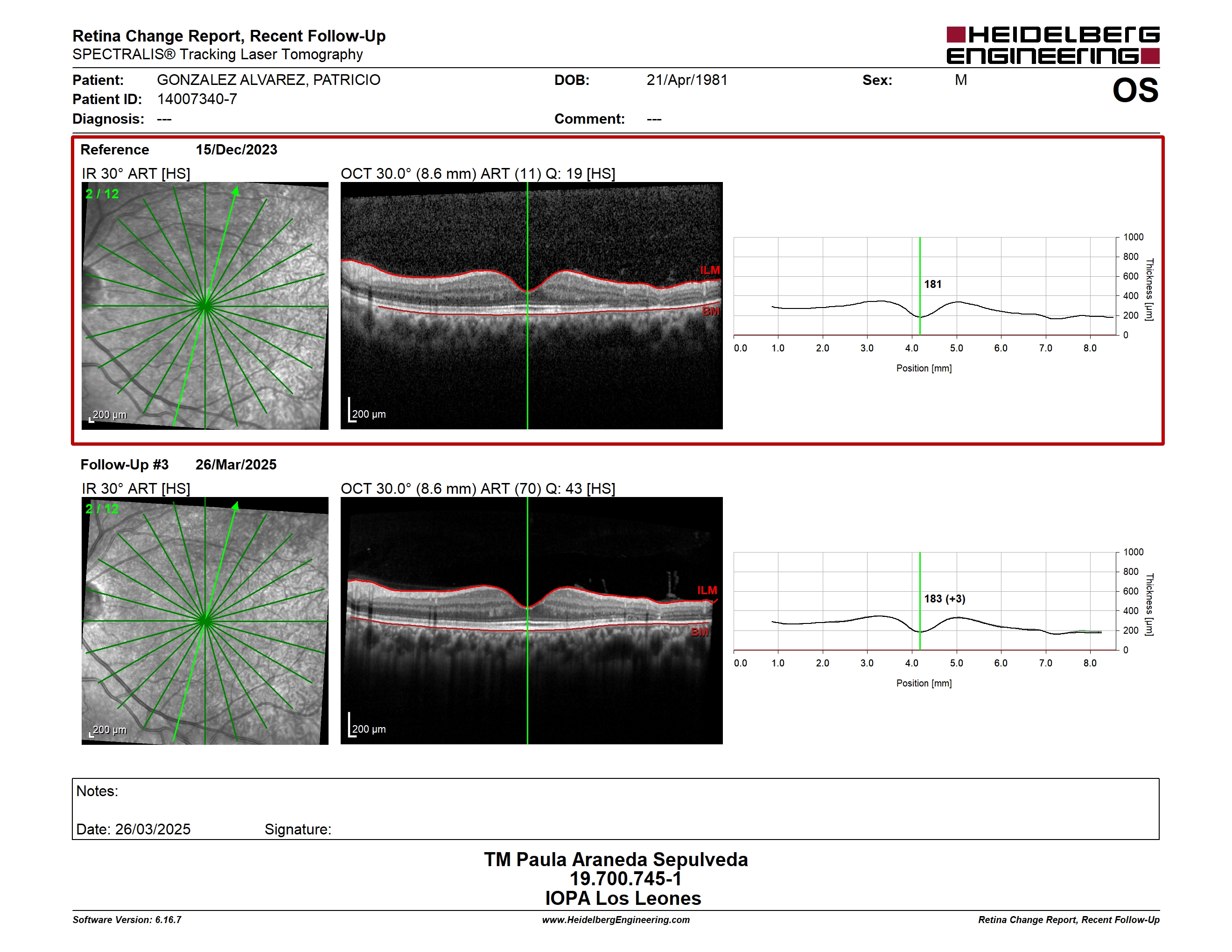
Task: Click the DOB value 21/Apr/1981
Action: [687, 80]
